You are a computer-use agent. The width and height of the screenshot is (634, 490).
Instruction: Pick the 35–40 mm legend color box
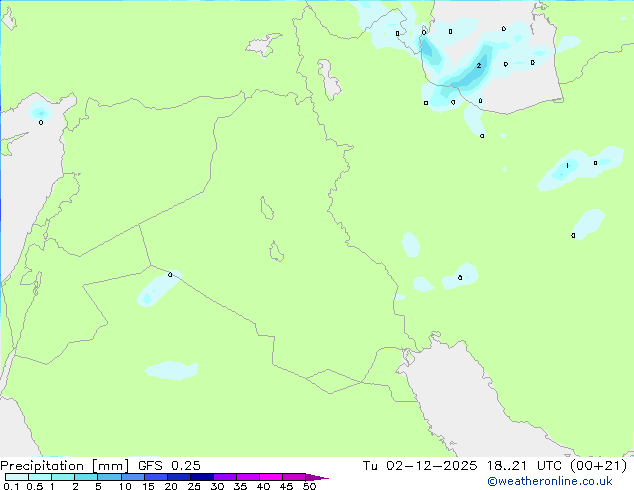(247, 477)
